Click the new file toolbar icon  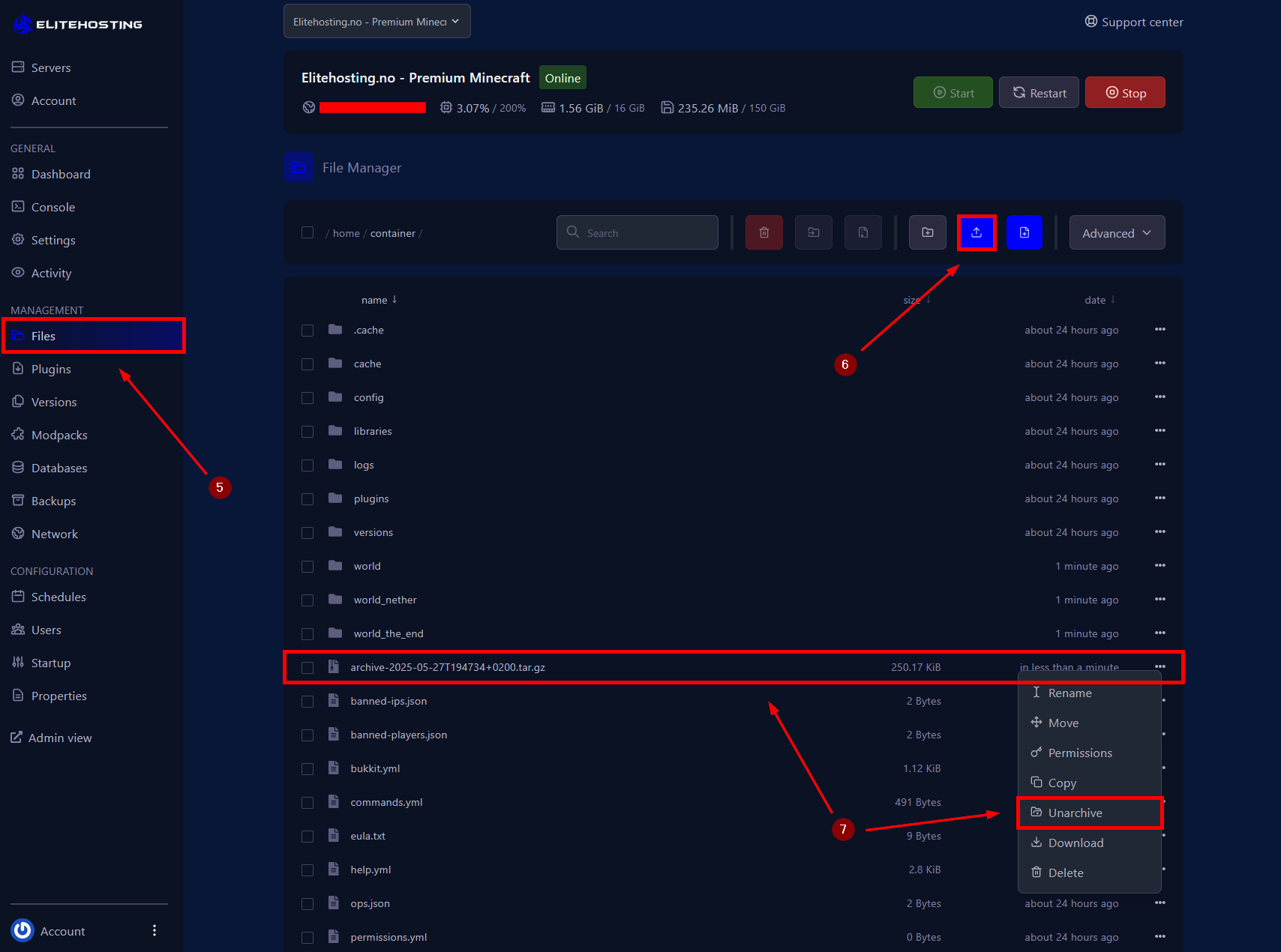click(1024, 232)
